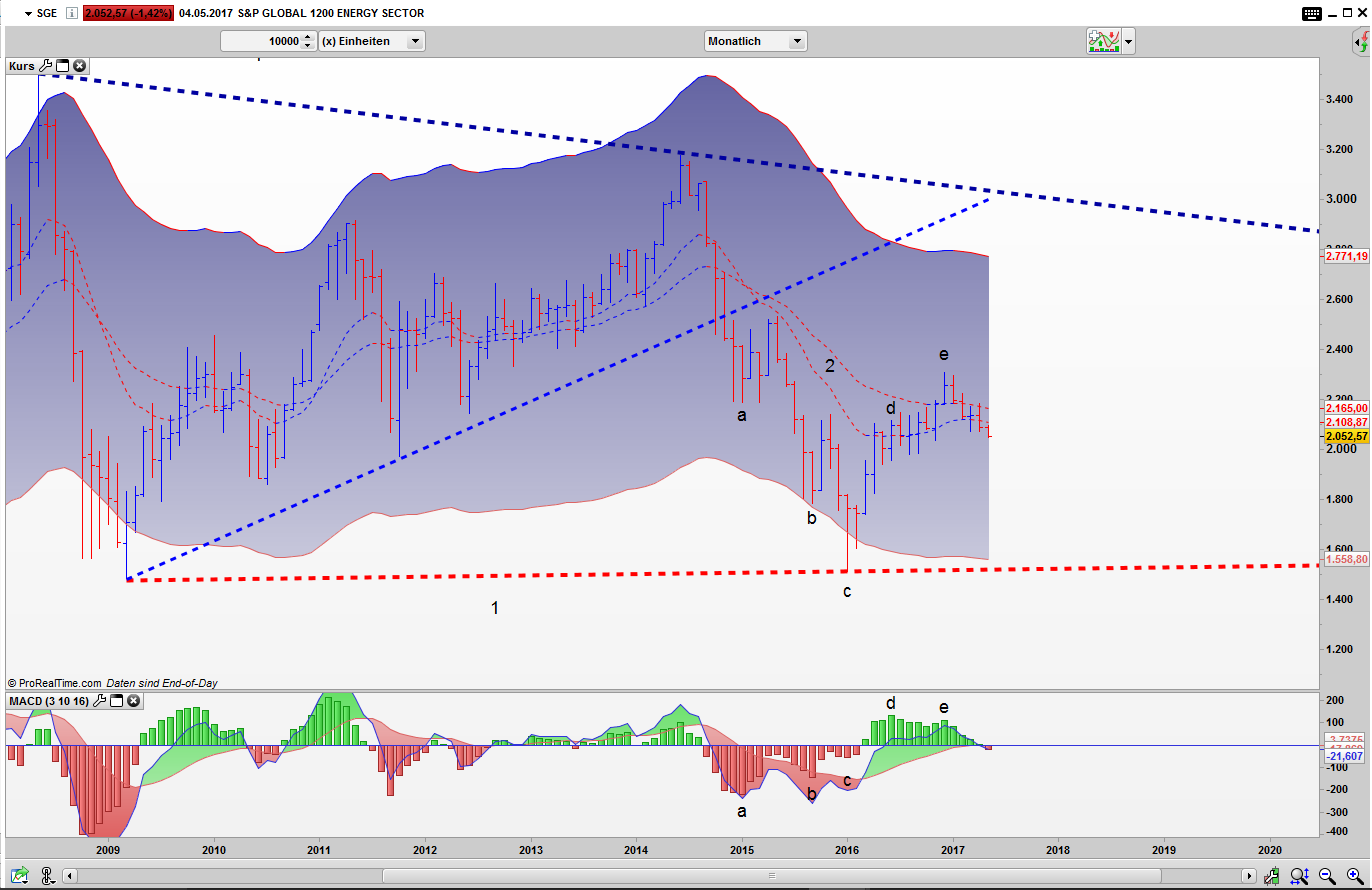The image size is (1372, 890).
Task: Open MACD indicator settings wrench
Action: click(x=99, y=701)
